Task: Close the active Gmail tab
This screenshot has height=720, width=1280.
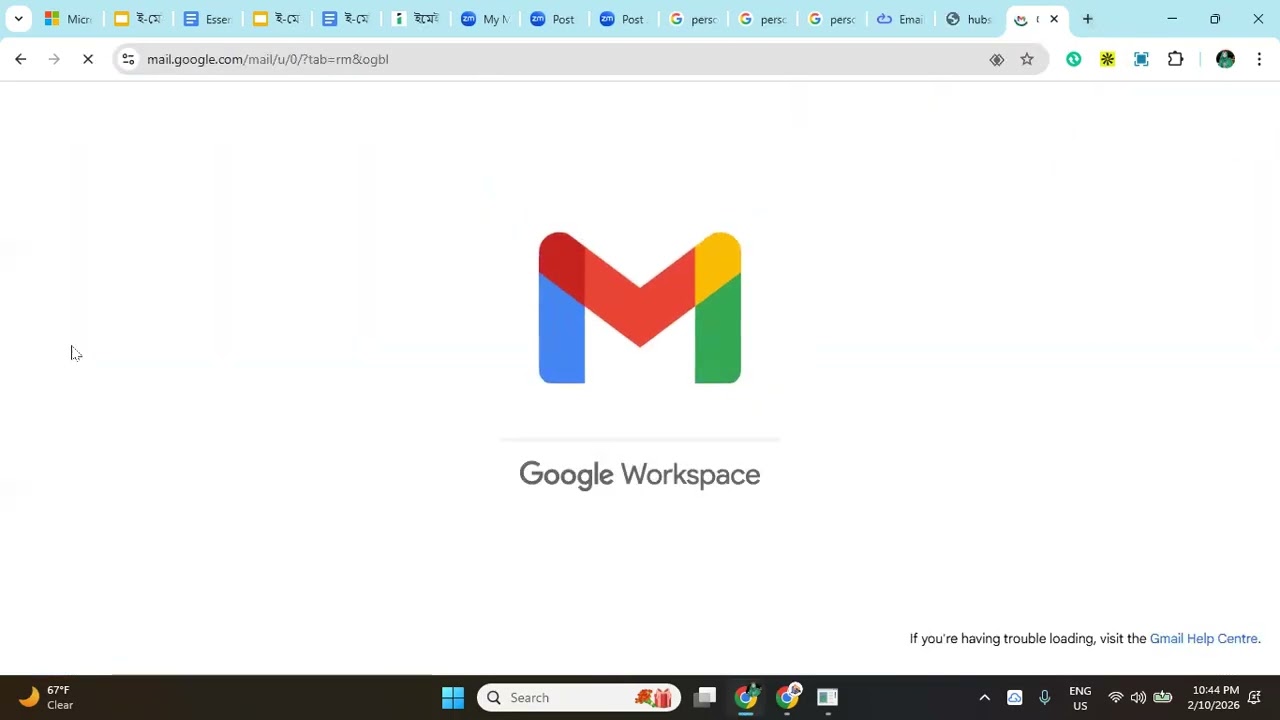Action: (x=1054, y=19)
